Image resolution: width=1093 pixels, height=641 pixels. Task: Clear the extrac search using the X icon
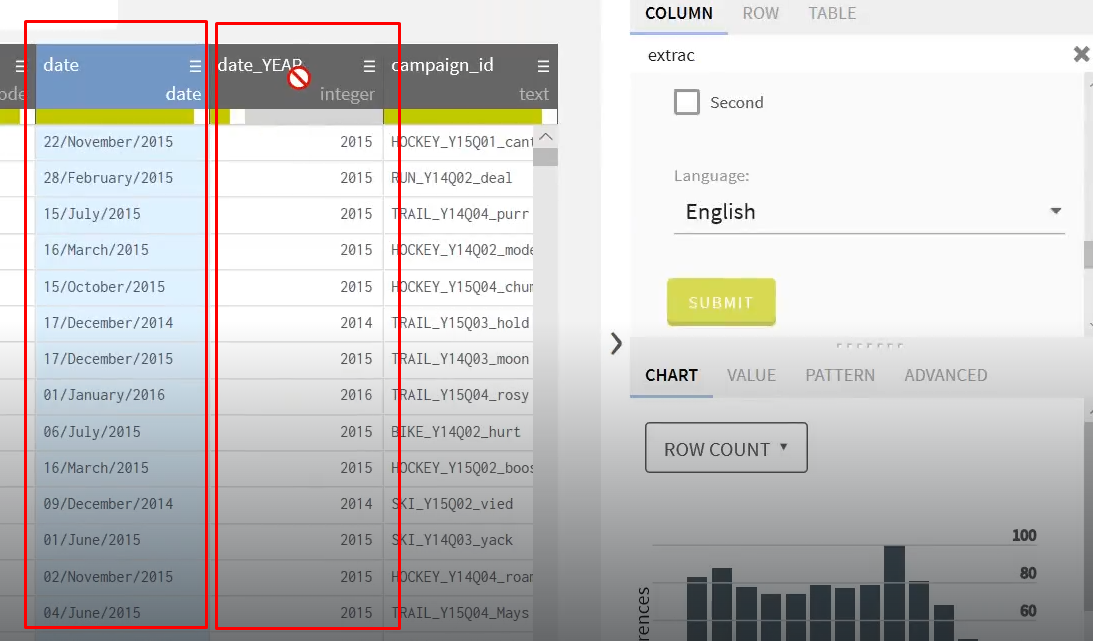[x=1081, y=54]
